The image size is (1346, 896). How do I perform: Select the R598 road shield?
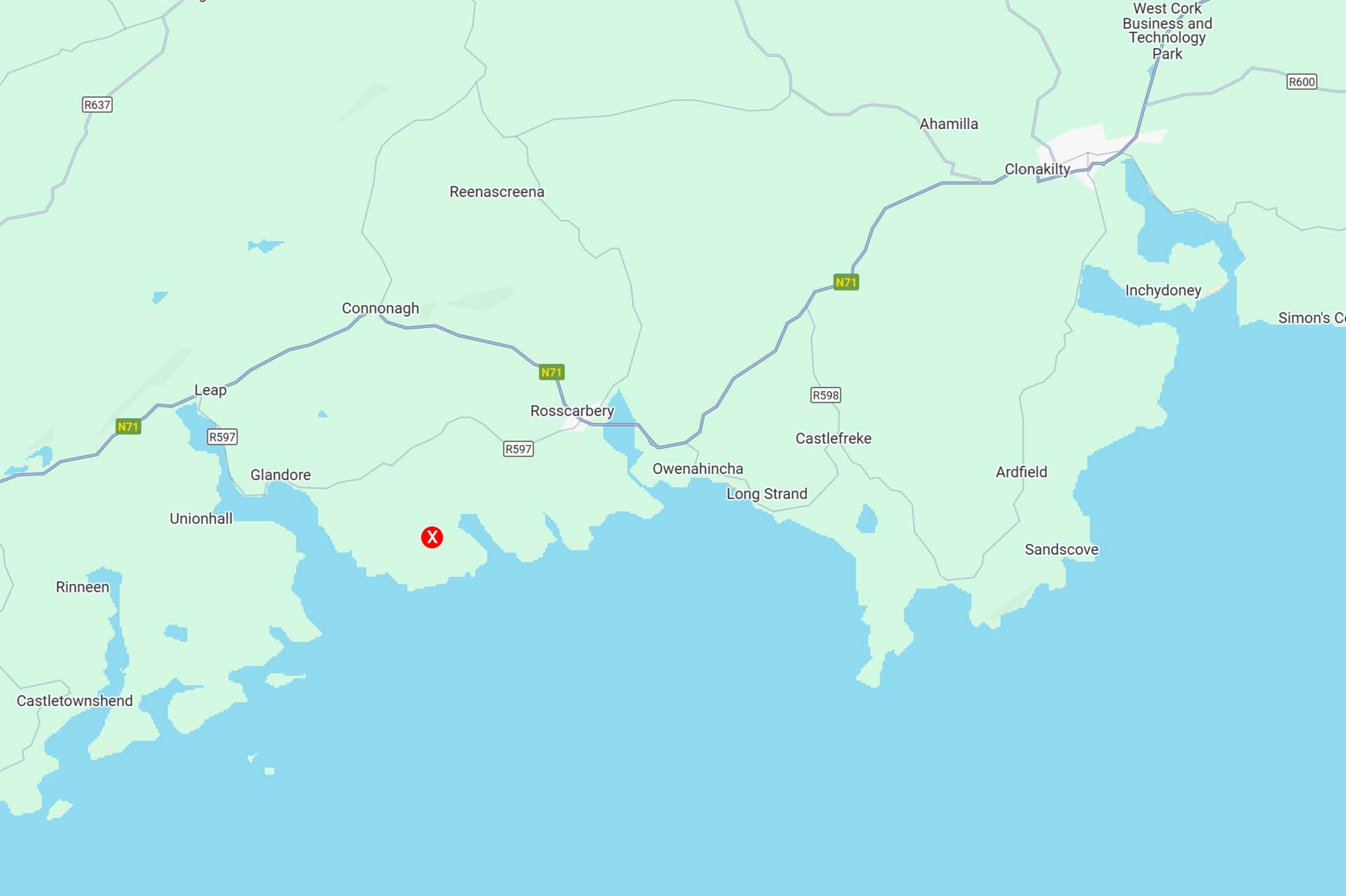coord(826,395)
